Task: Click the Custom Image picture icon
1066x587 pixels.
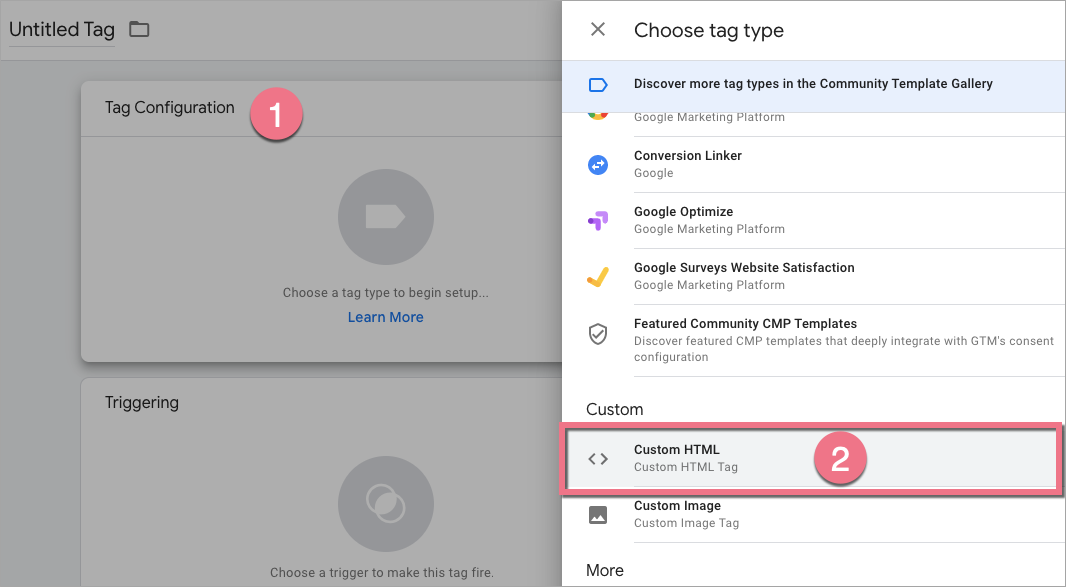Action: point(598,515)
